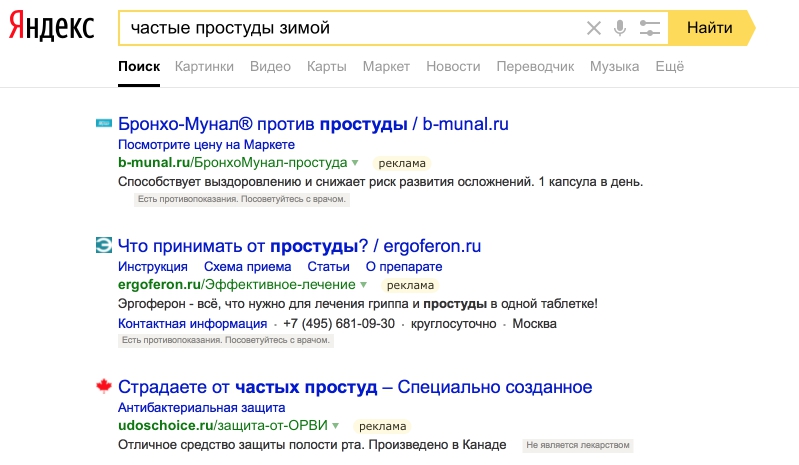Image resolution: width=799 pixels, height=465 pixels.
Task: Open the Инструкция sitelink under ergoferon
Action: point(153,267)
